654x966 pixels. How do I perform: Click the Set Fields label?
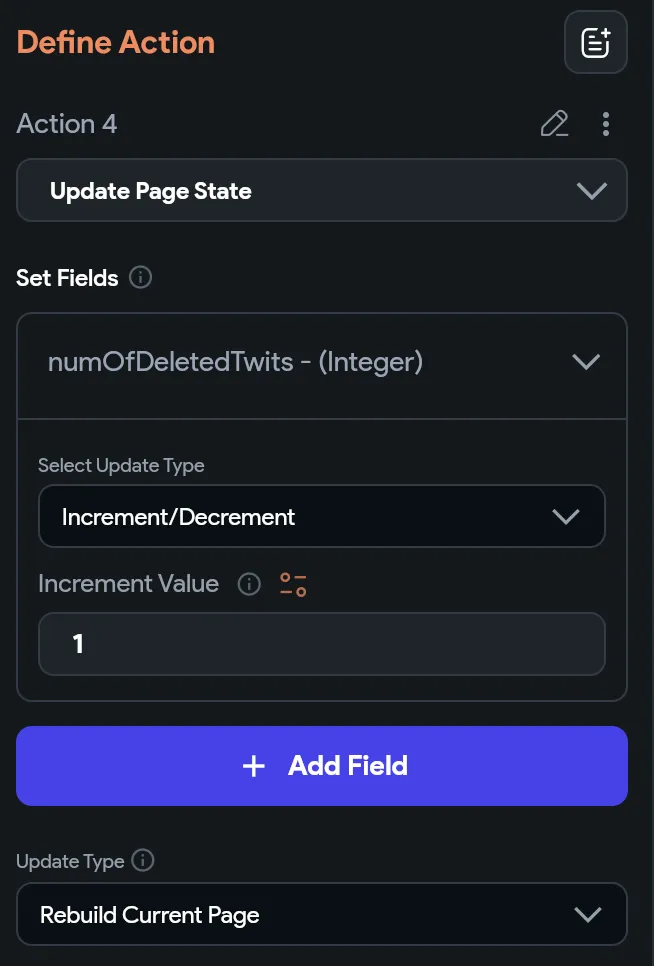pos(67,278)
